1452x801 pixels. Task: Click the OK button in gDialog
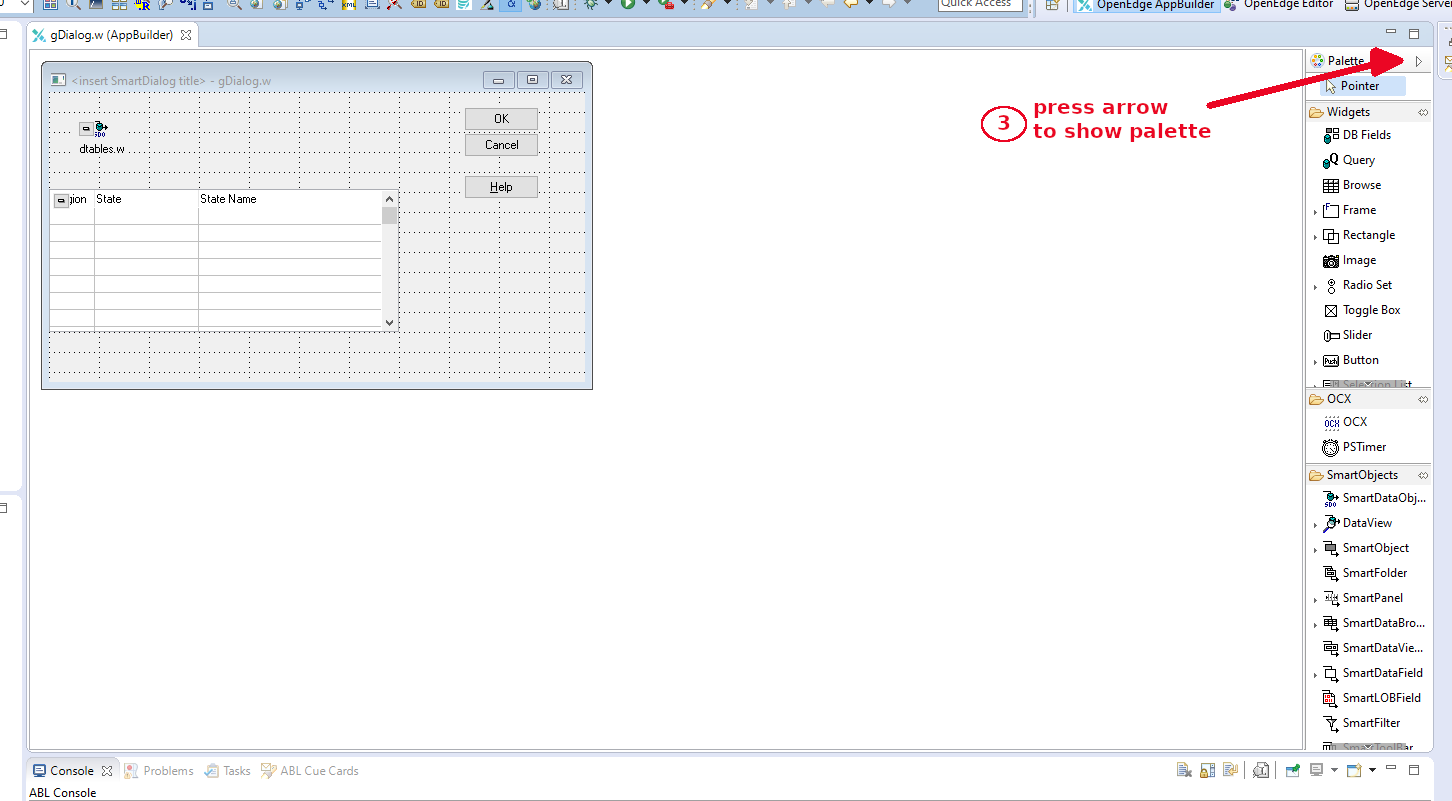[x=501, y=119]
